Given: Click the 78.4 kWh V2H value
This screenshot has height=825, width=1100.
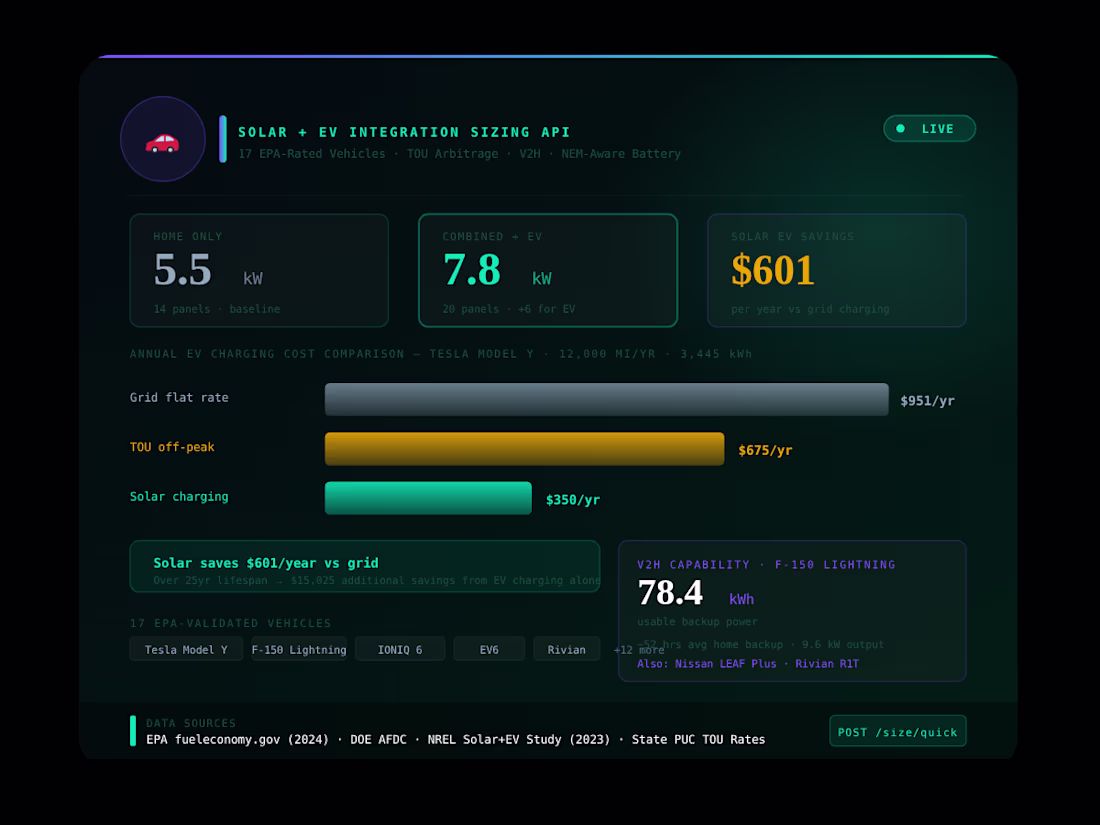Looking at the screenshot, I should 695,593.
